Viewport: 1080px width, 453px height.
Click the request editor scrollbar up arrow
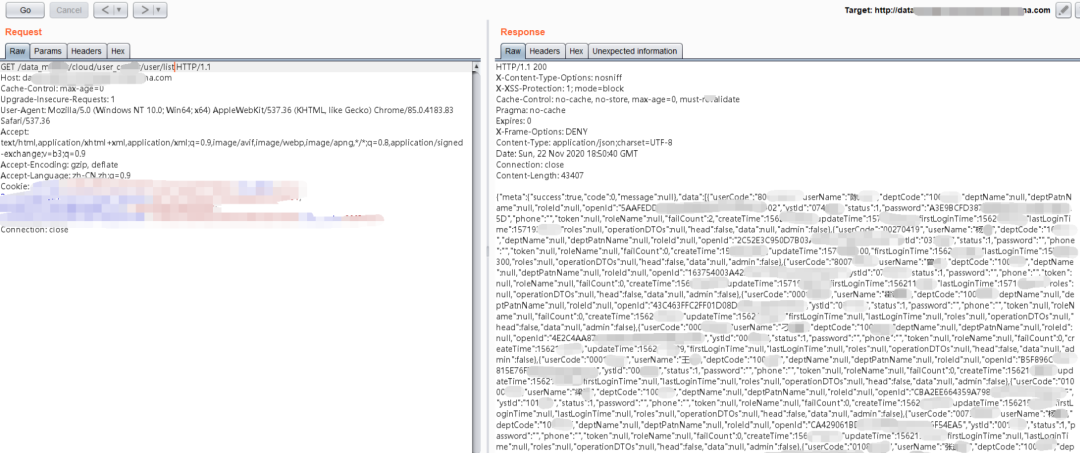[x=475, y=67]
